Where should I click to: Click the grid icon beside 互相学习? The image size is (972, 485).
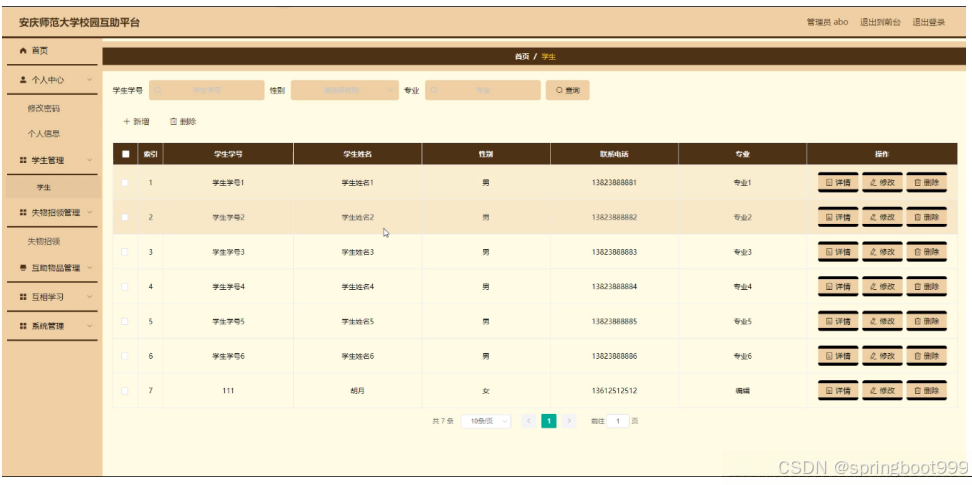[24, 297]
